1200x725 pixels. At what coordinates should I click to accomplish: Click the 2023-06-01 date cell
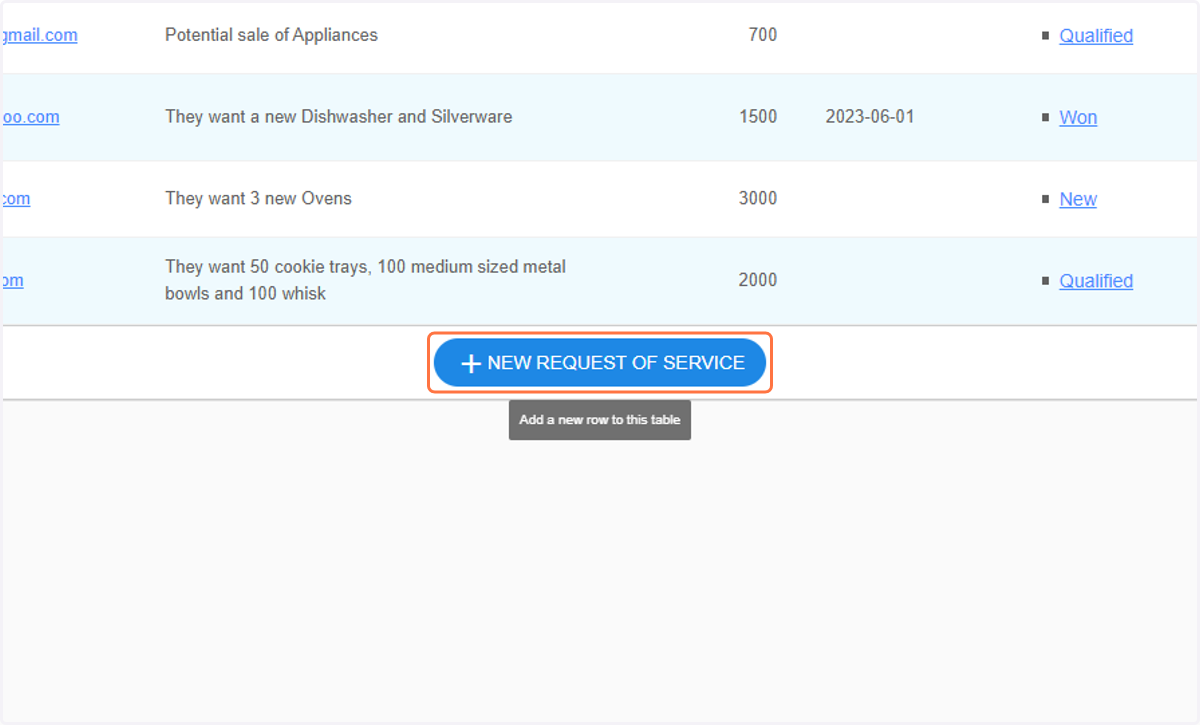click(870, 117)
